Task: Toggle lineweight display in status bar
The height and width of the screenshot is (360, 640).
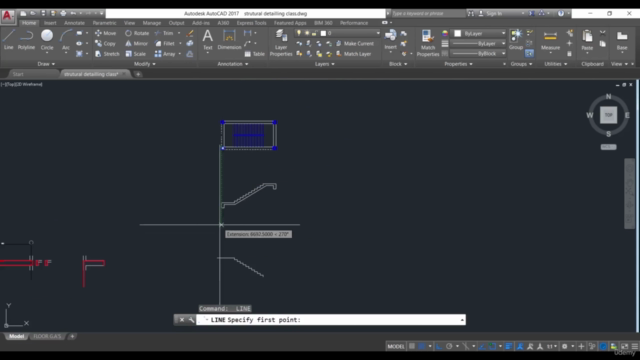Action: click(509, 346)
